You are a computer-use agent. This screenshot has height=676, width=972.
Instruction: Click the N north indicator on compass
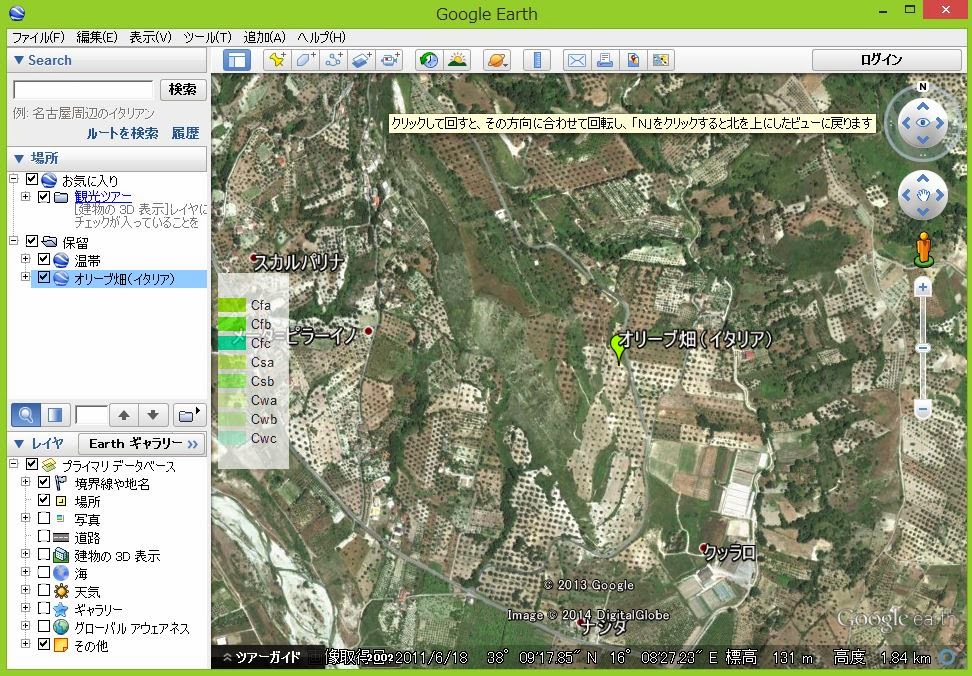[x=922, y=87]
